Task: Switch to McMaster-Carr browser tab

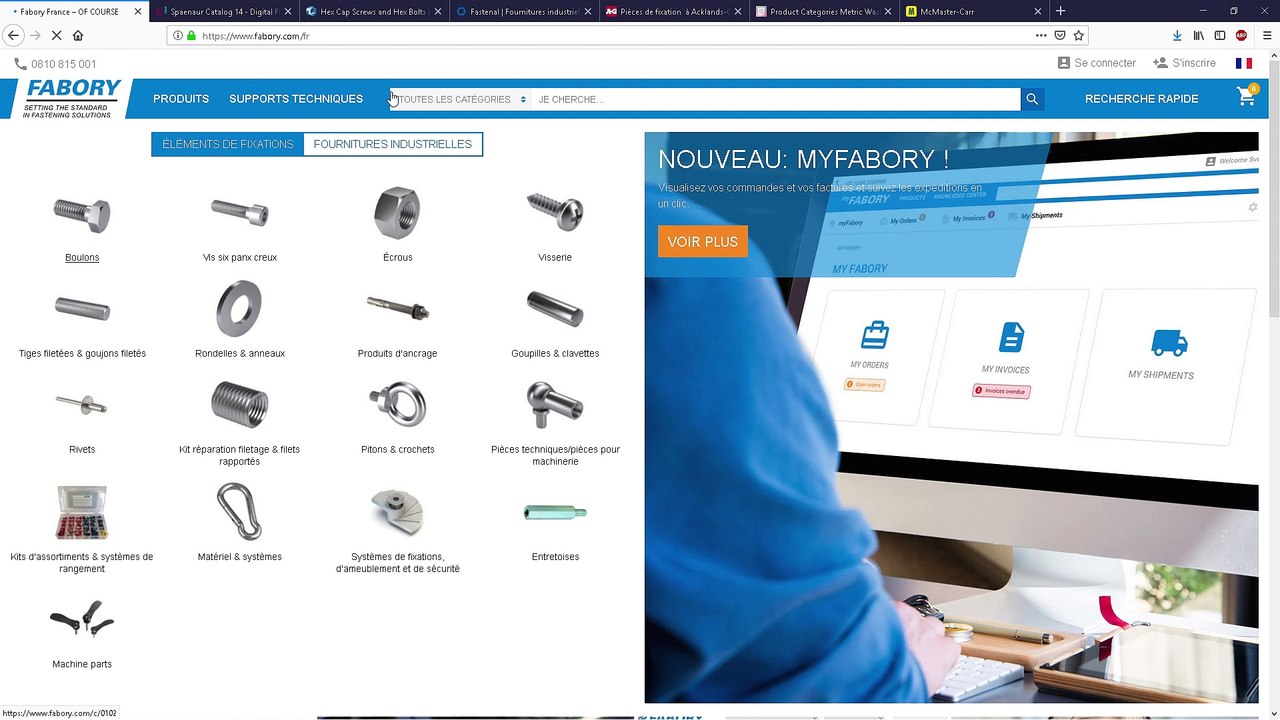Action: (x=974, y=11)
